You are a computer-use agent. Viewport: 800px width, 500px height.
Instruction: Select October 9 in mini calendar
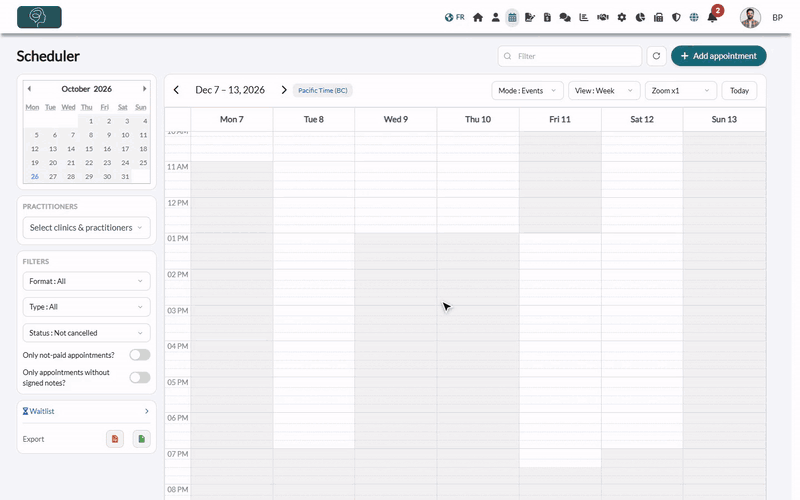[x=109, y=135]
